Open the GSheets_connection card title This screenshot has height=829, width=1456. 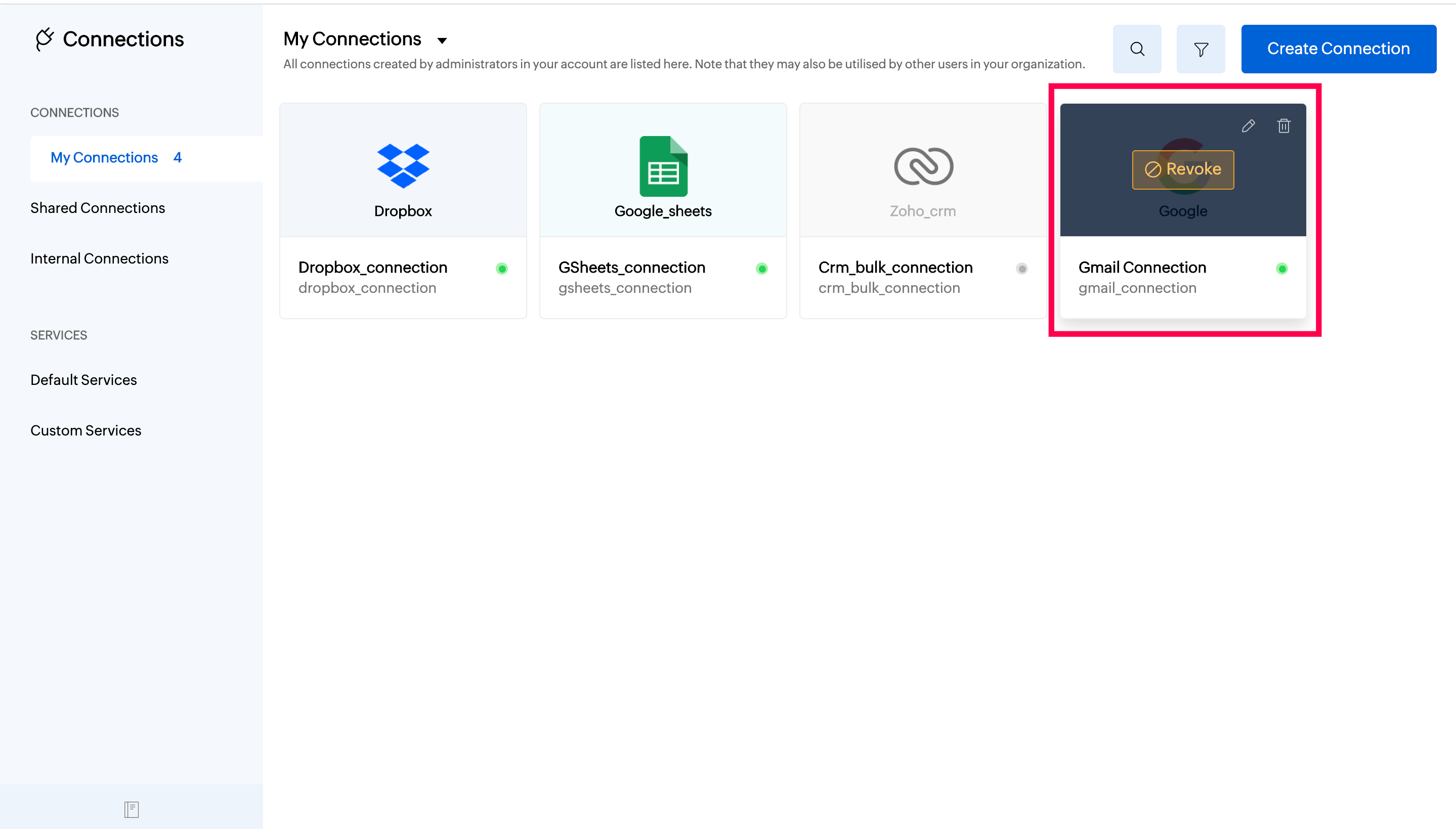click(x=631, y=268)
